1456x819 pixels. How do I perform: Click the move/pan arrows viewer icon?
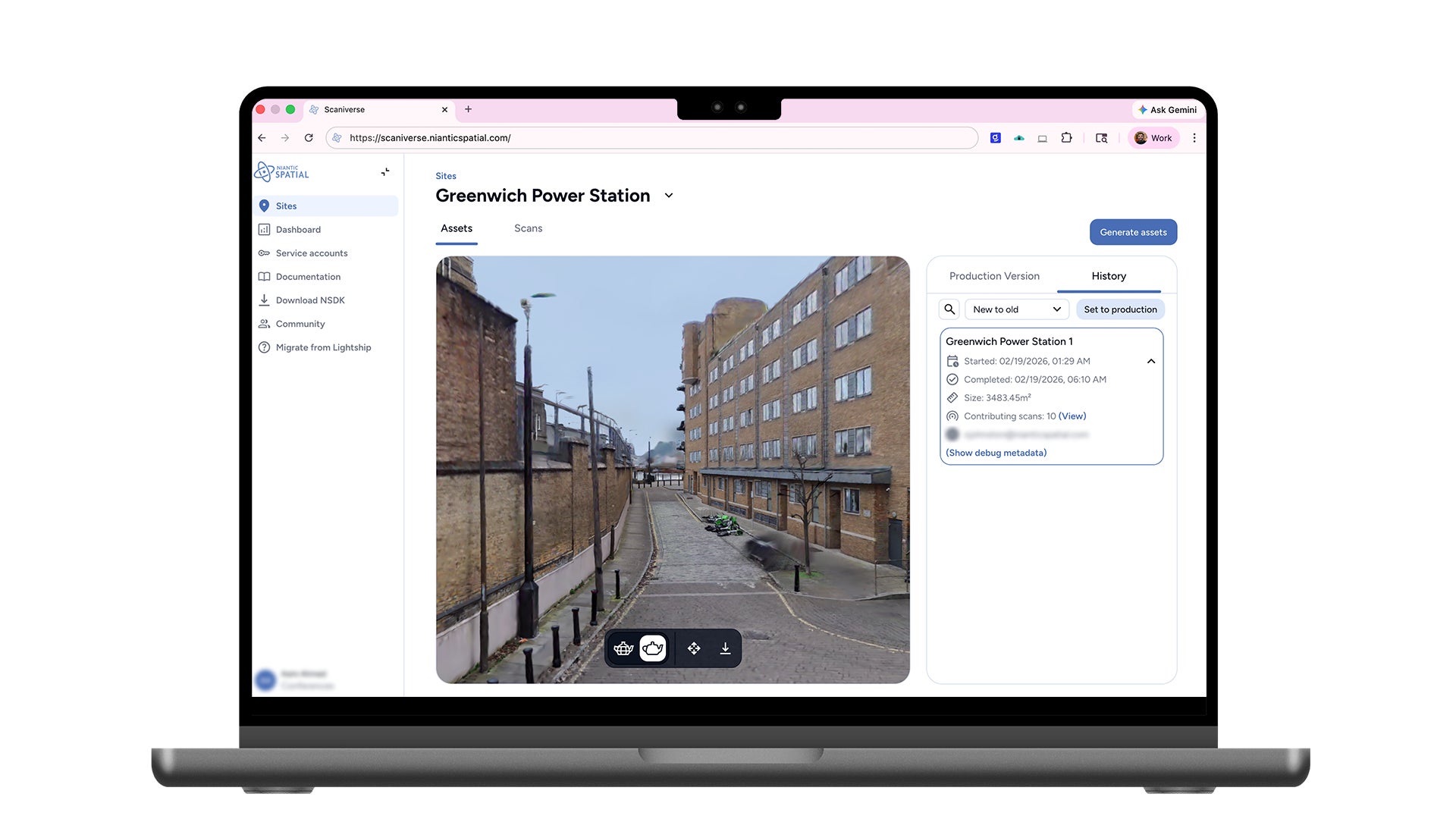coord(694,648)
